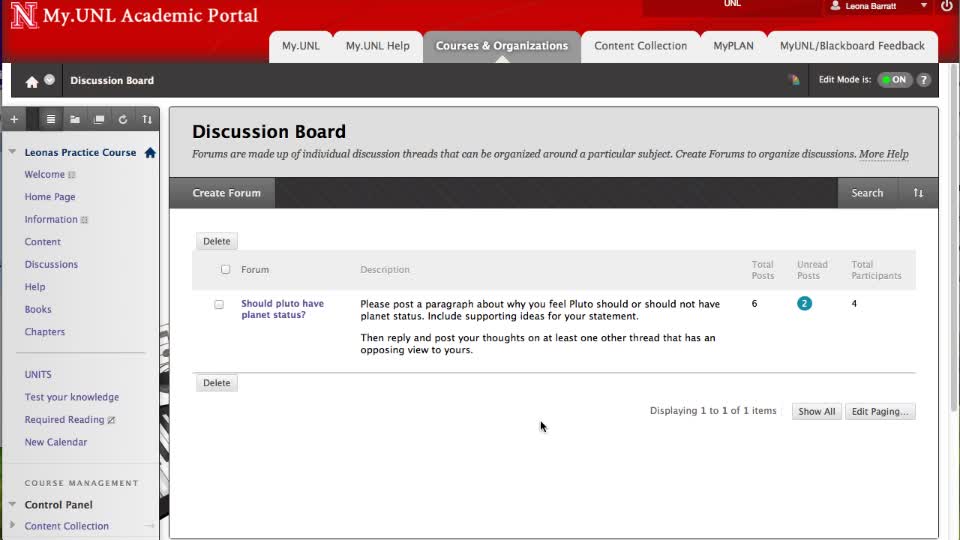Open the Content Collection link in Control Panel

click(x=67, y=526)
